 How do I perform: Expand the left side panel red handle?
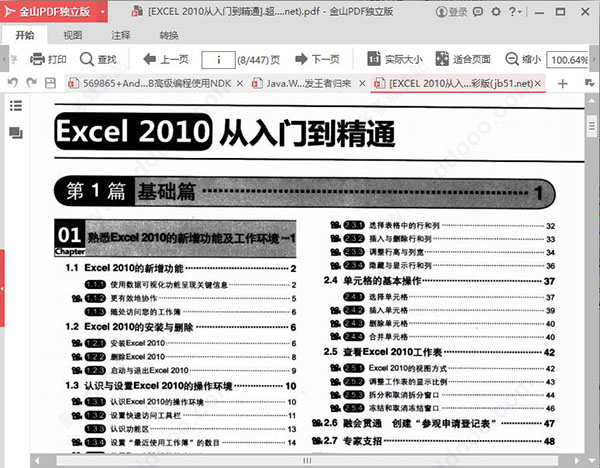tap(2, 288)
